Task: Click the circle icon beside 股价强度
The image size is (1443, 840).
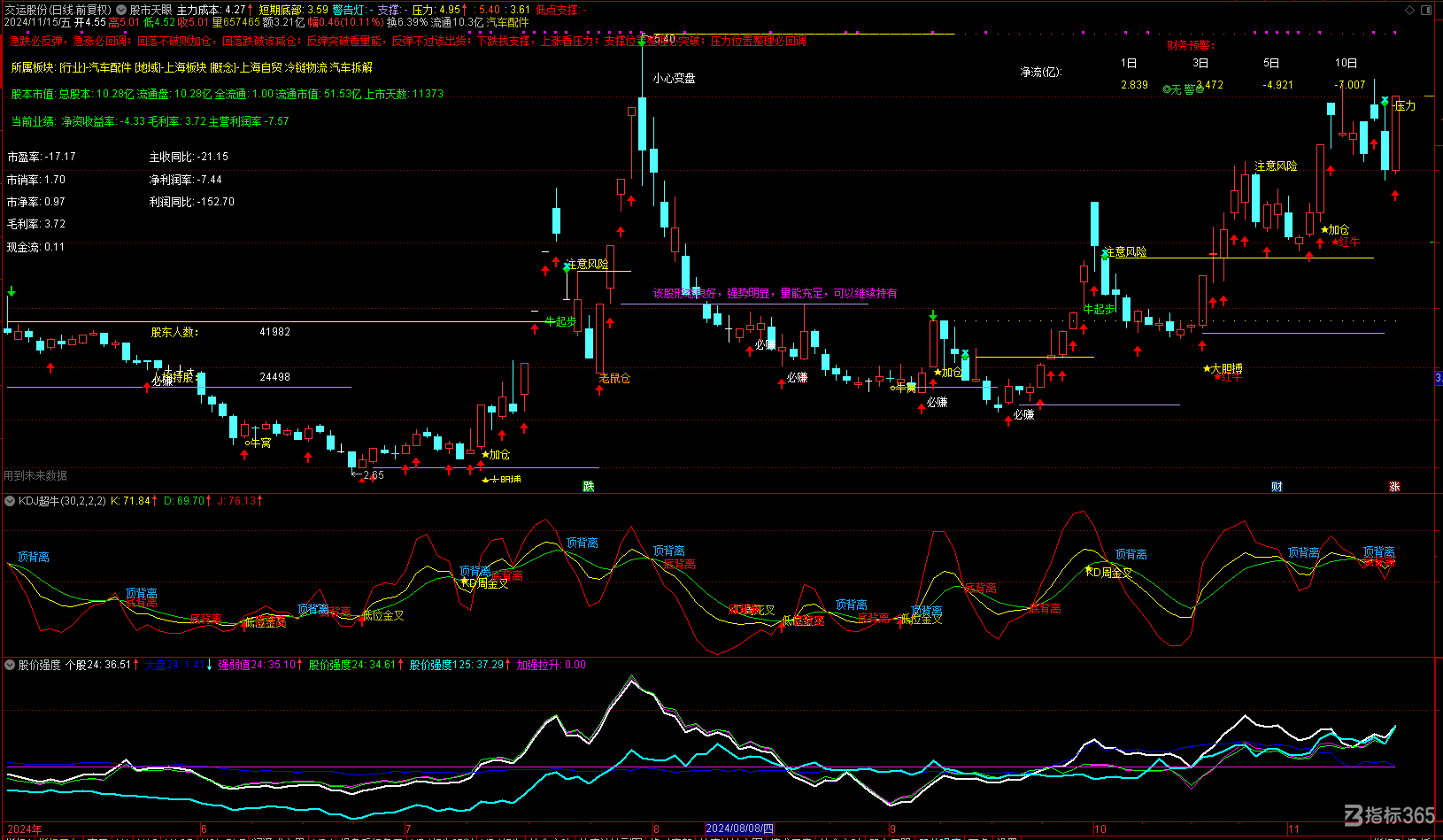Action: [10, 665]
